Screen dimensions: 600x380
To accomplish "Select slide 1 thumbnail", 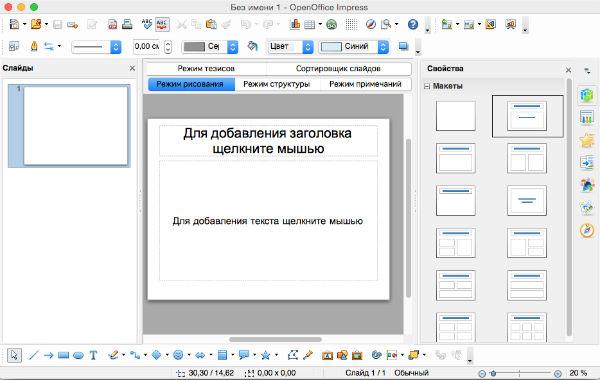I will pyautogui.click(x=75, y=126).
